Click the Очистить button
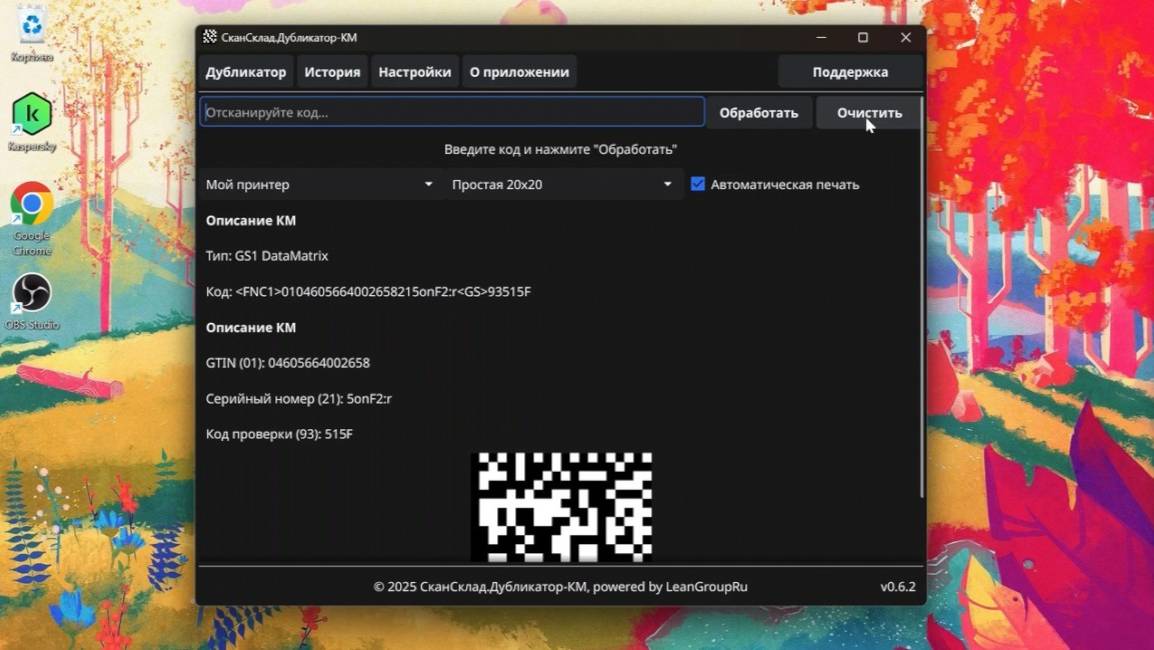This screenshot has width=1154, height=650. coord(869,113)
